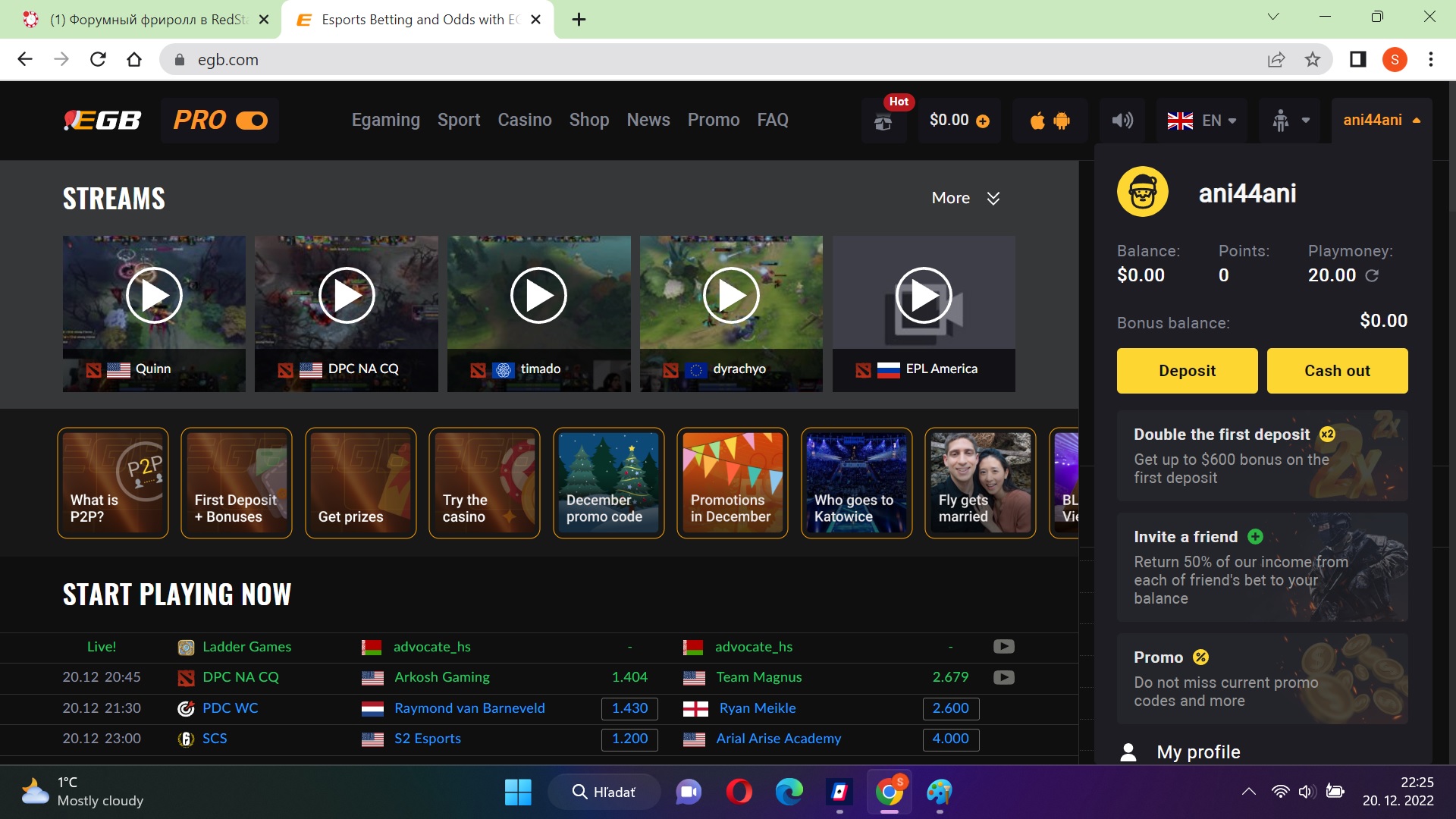Screen dimensions: 1456x819
Task: Open the News page
Action: click(648, 120)
